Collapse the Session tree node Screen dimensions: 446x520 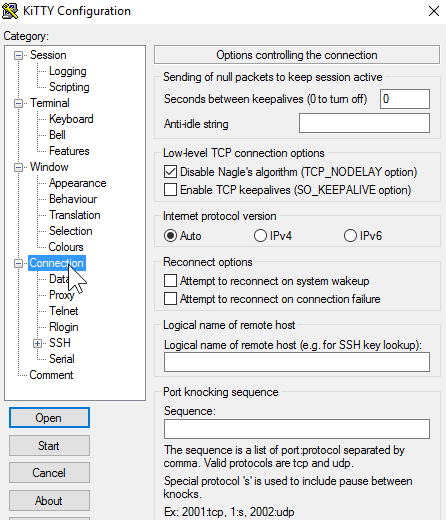point(19,55)
